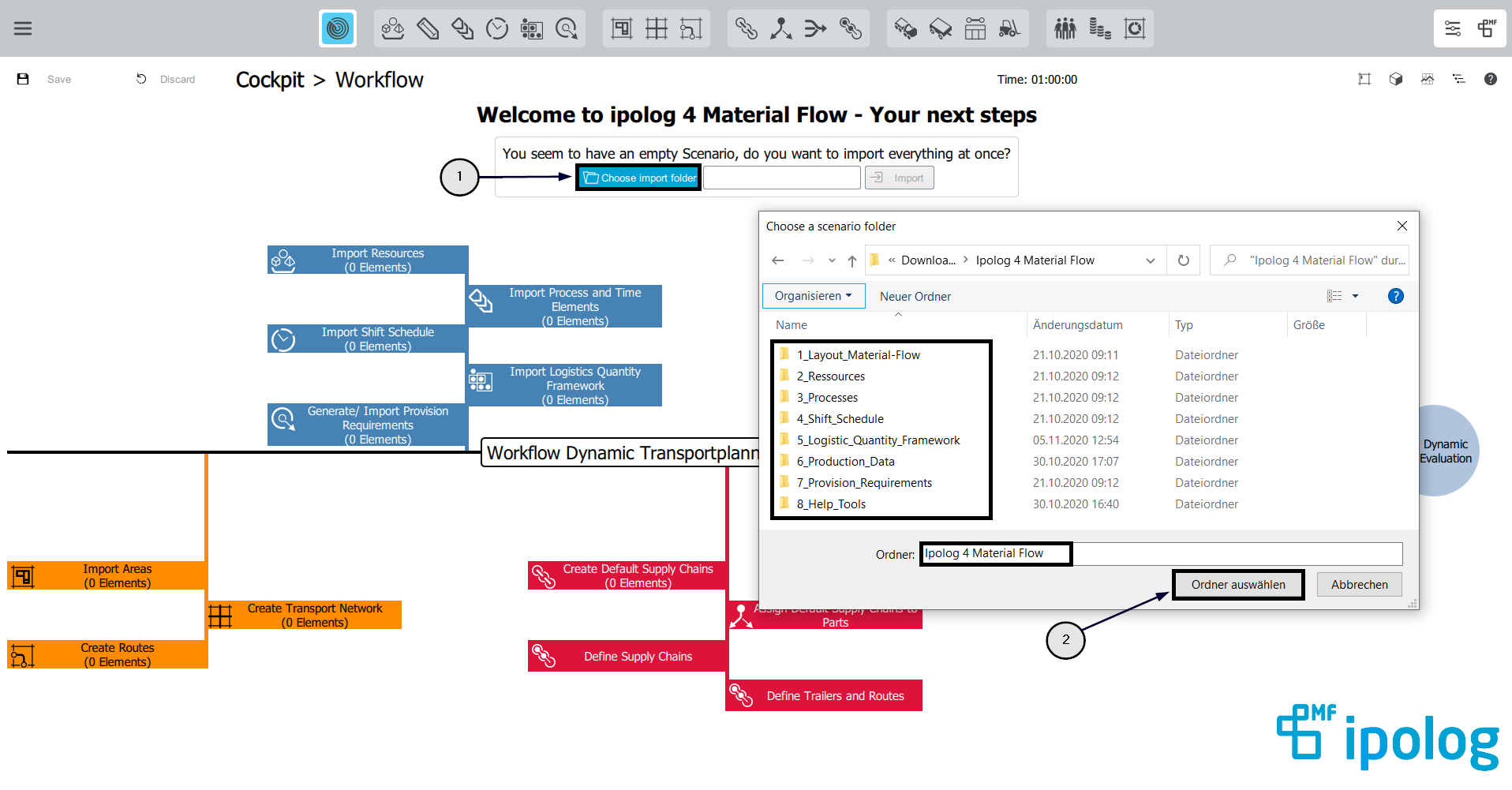Refresh the folder dialog listing
Screen dimensions: 1512x790
[x=1183, y=260]
